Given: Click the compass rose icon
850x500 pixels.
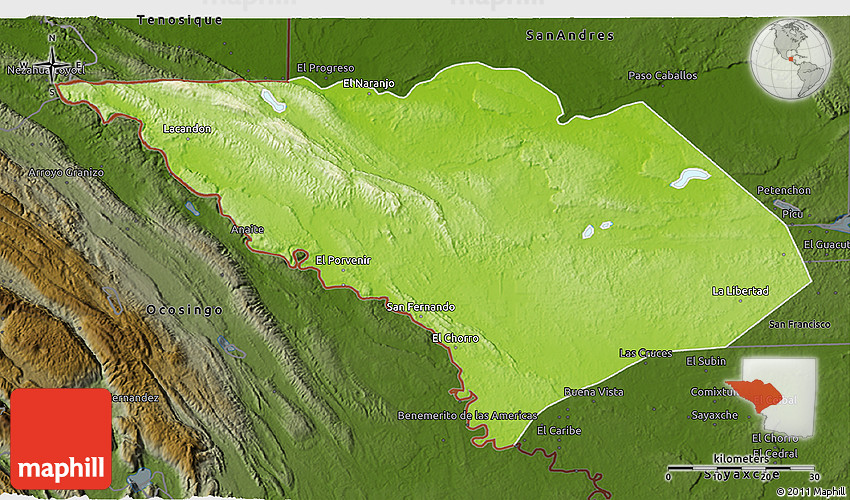Looking at the screenshot, I should (52, 63).
